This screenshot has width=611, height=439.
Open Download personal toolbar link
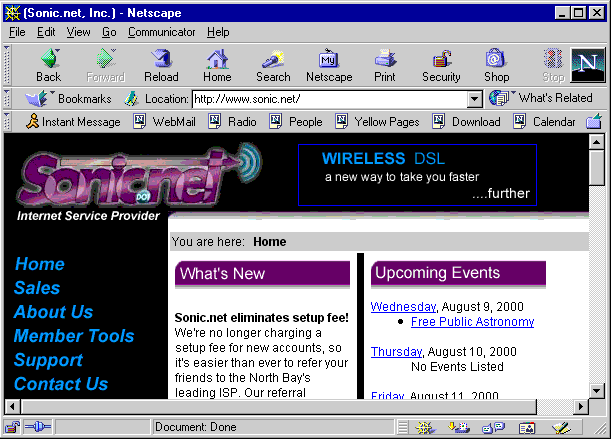pyautogui.click(x=466, y=122)
